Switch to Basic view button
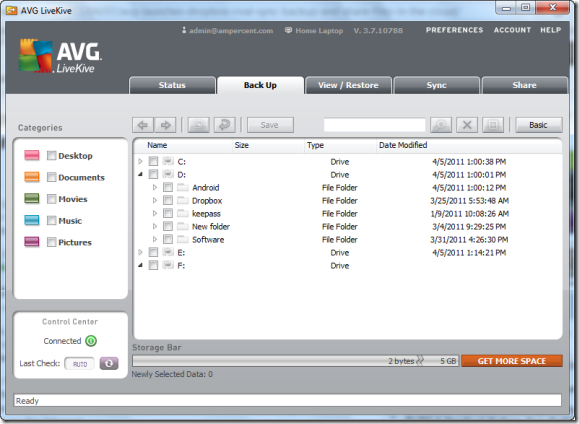Screen dimensions: 579x424 tap(538, 125)
